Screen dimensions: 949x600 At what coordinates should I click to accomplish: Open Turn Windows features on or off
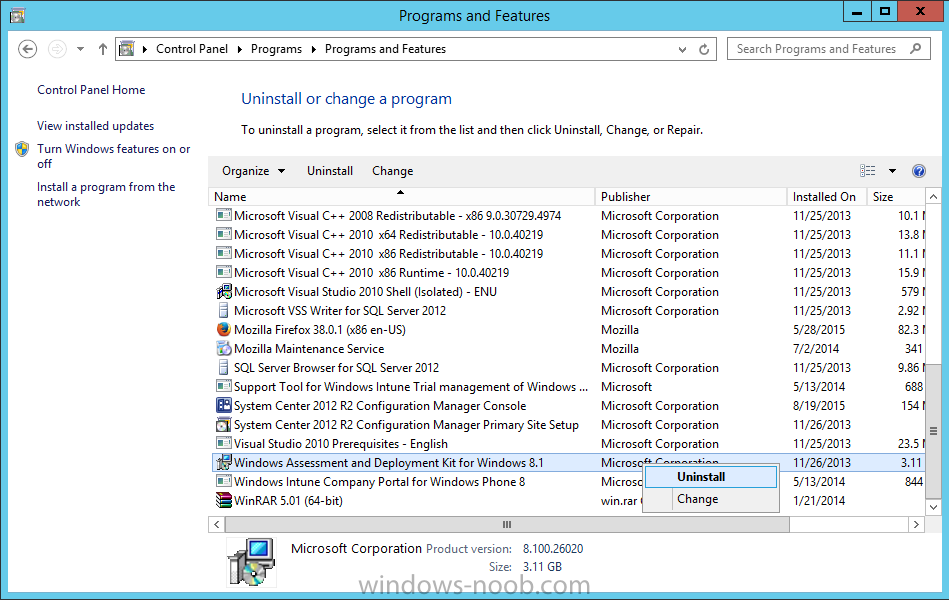click(114, 156)
